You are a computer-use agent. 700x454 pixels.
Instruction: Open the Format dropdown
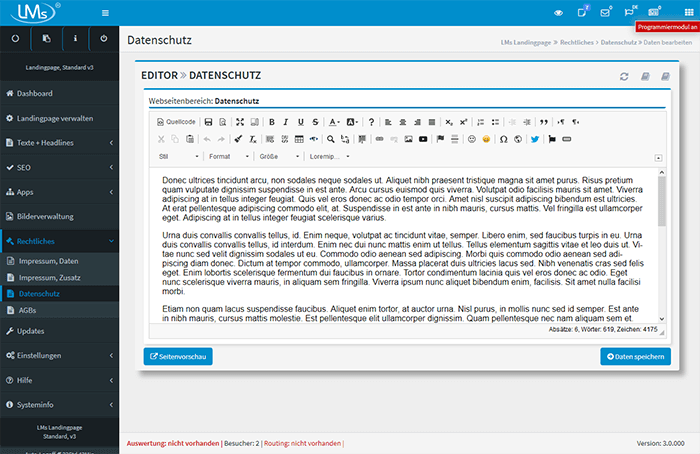(229, 157)
